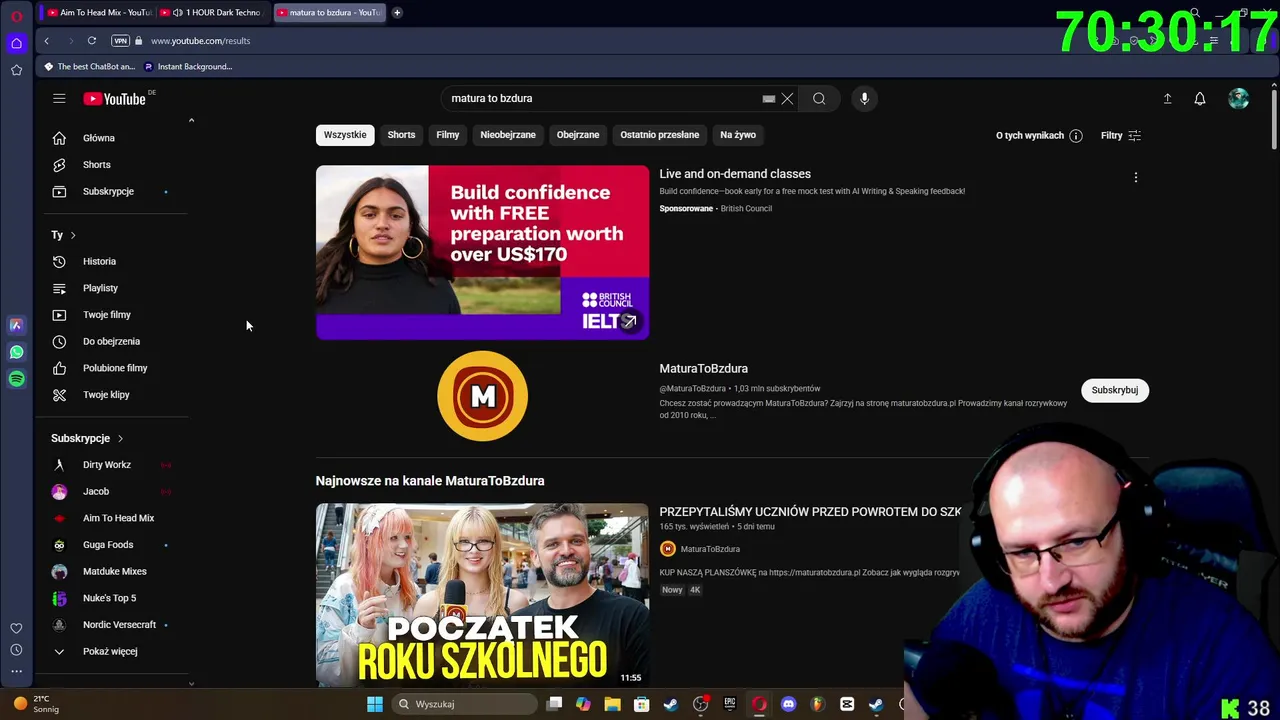The image size is (1280, 720).
Task: Select the Obejrzane filter chip
Action: (578, 135)
